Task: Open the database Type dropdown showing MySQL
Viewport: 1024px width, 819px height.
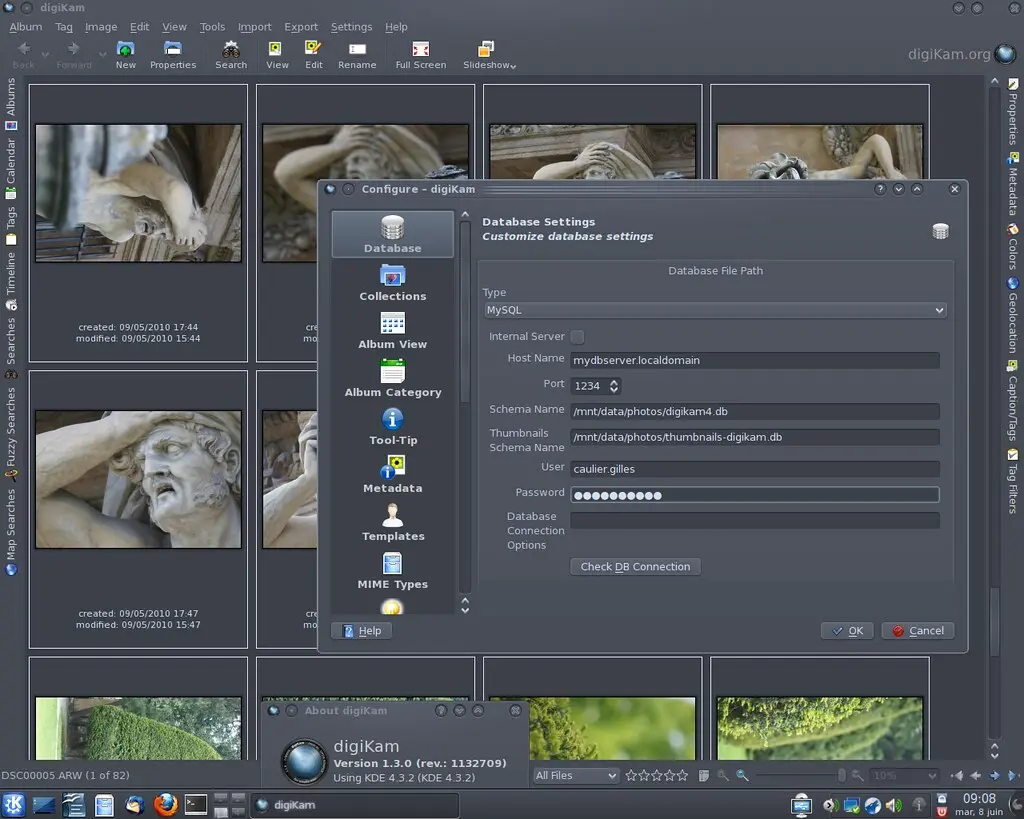Action: pyautogui.click(x=715, y=310)
